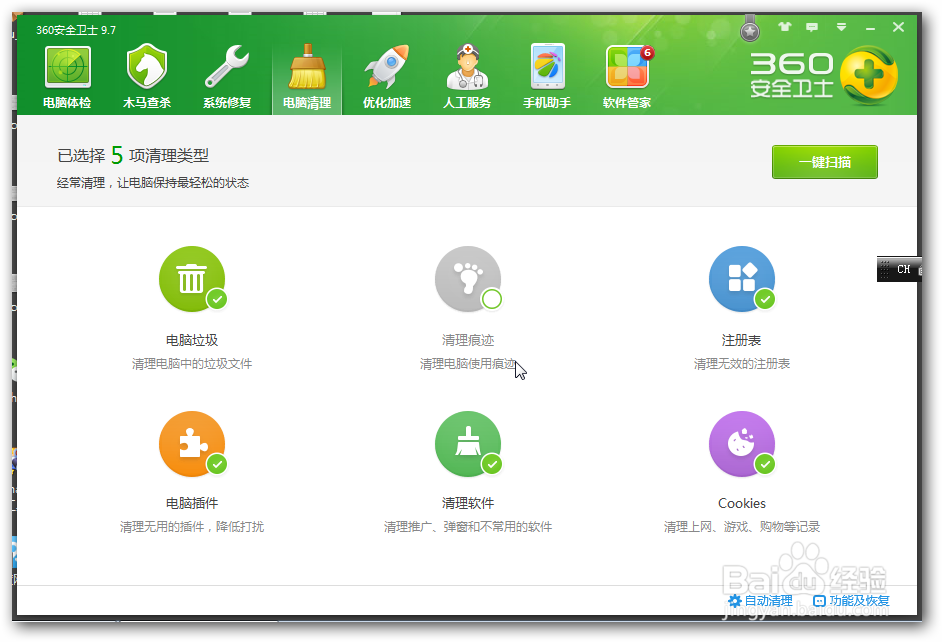Uncheck the 电脑插件 green checkmark
This screenshot has width=942, height=642.
coord(217,464)
